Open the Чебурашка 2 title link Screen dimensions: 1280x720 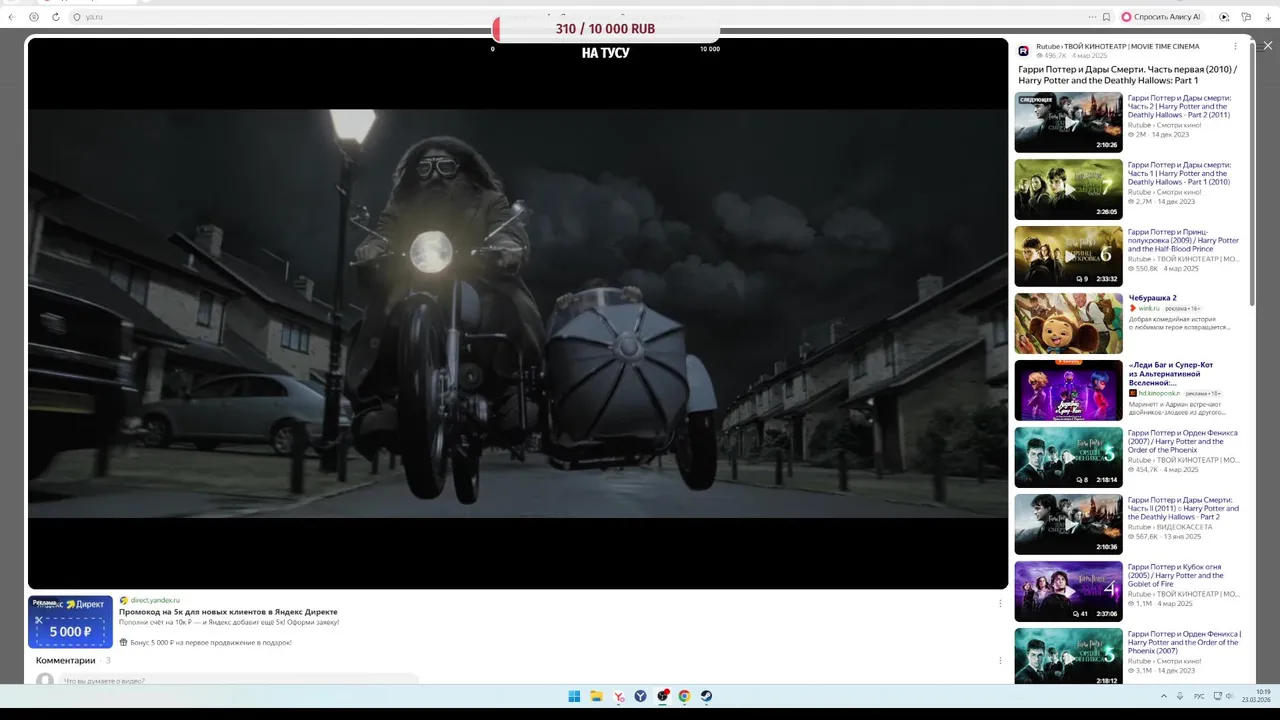point(1153,298)
